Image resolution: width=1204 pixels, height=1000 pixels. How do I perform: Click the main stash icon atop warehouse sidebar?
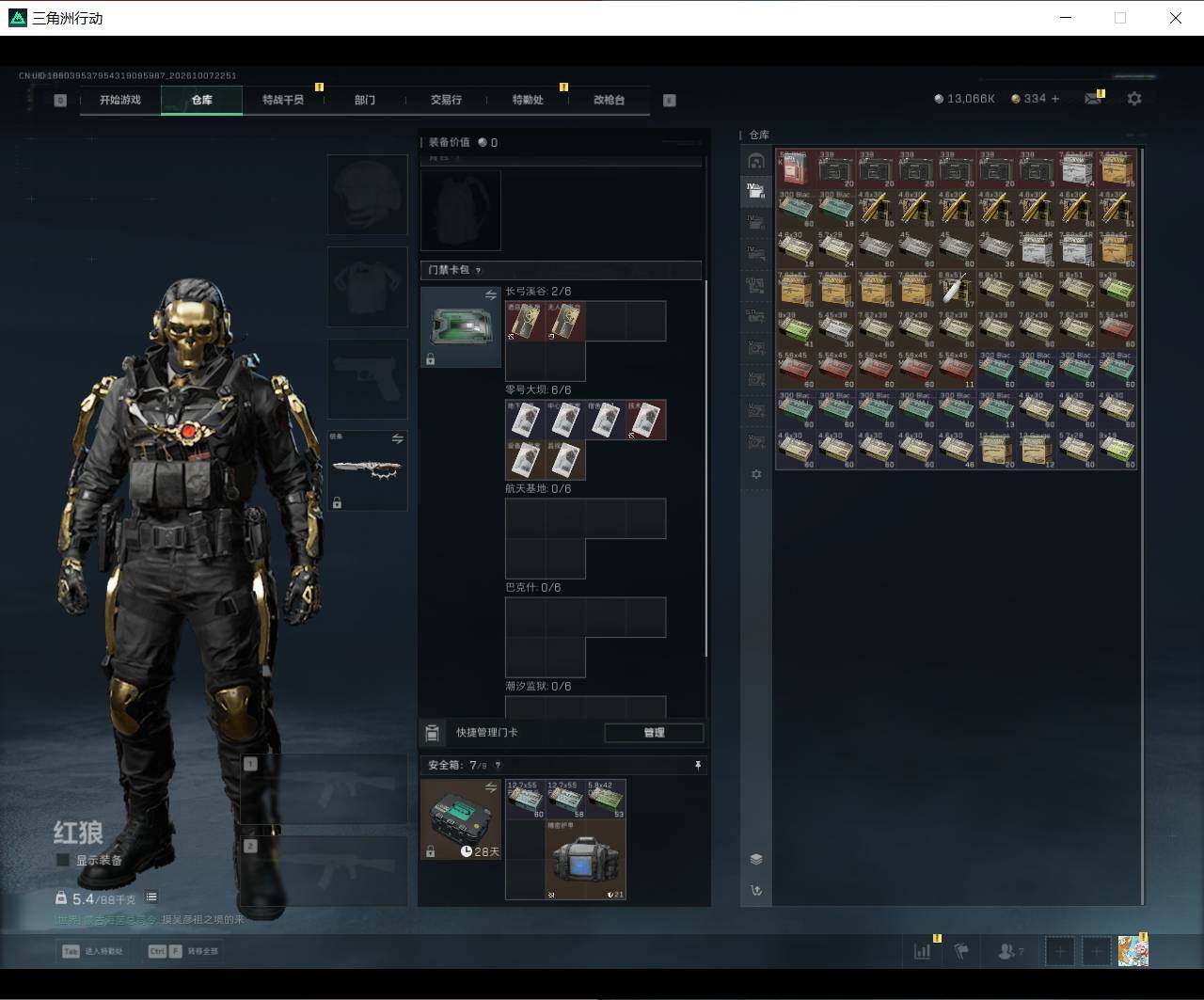[755, 160]
